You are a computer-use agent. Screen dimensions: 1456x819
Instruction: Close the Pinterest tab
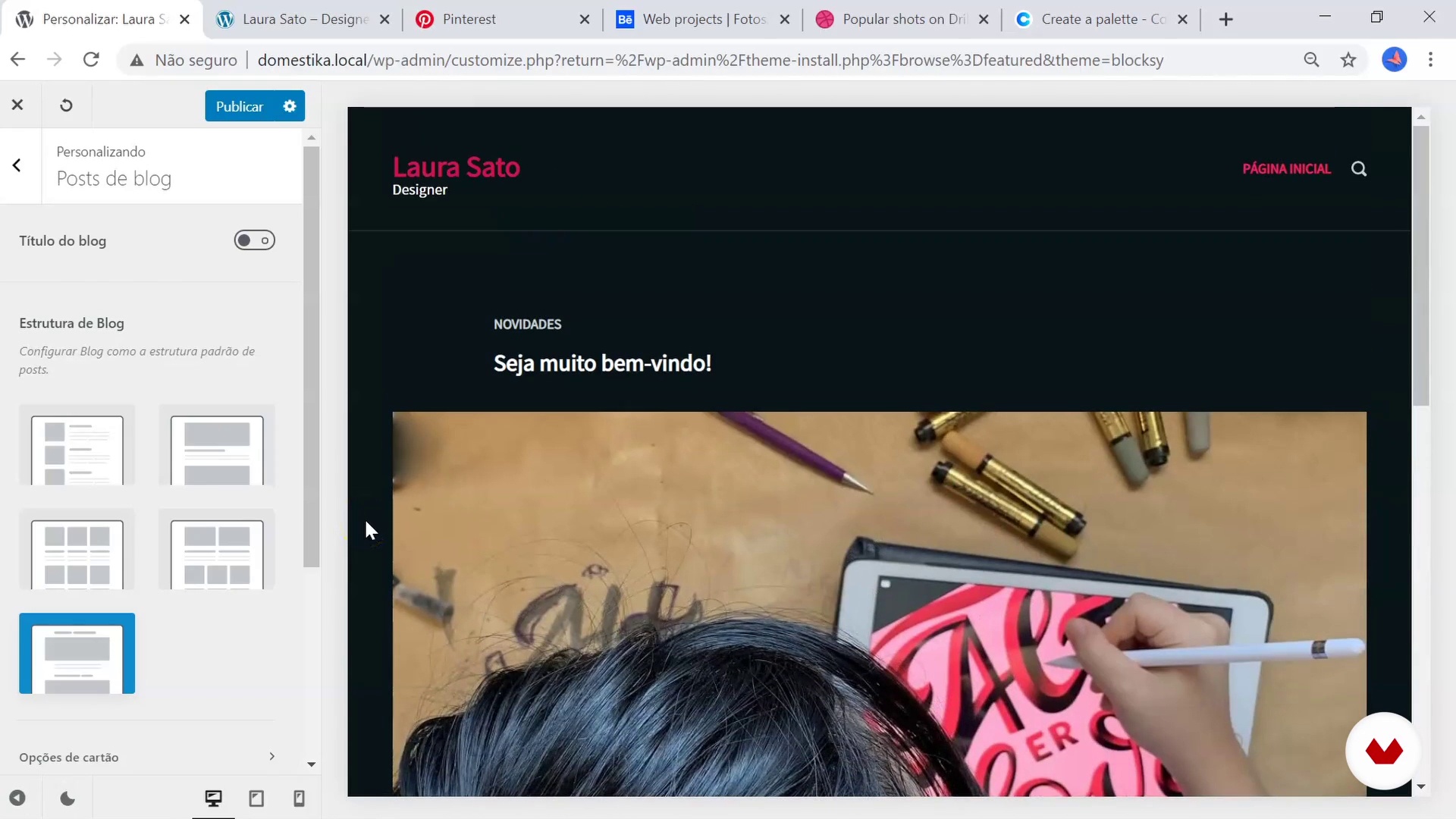[x=584, y=20]
